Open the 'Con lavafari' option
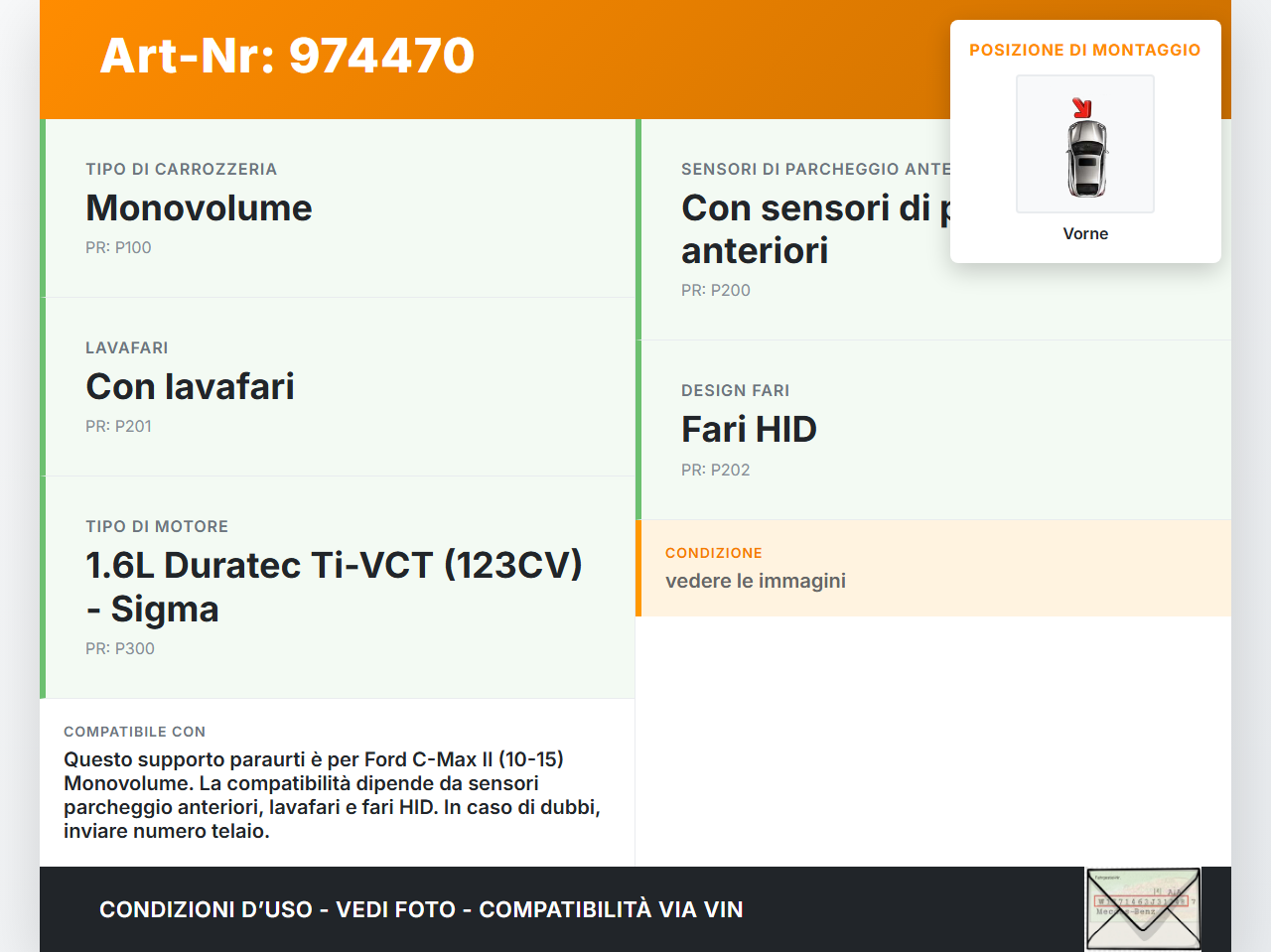This screenshot has width=1271, height=952. coord(190,386)
